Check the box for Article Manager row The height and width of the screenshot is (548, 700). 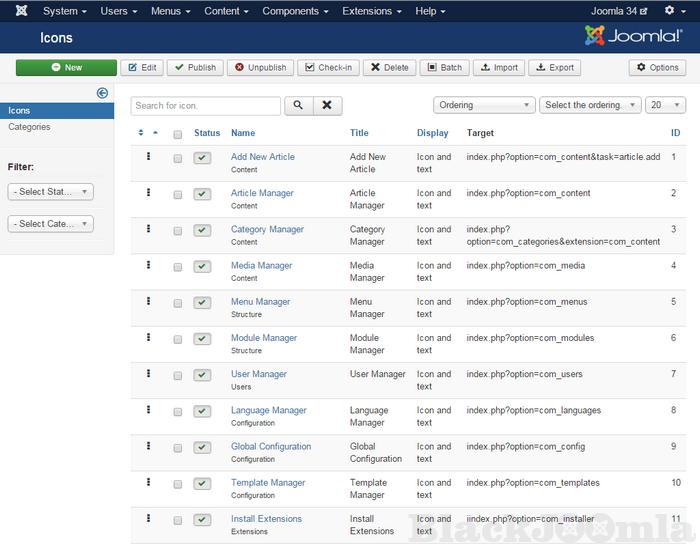coord(178,194)
